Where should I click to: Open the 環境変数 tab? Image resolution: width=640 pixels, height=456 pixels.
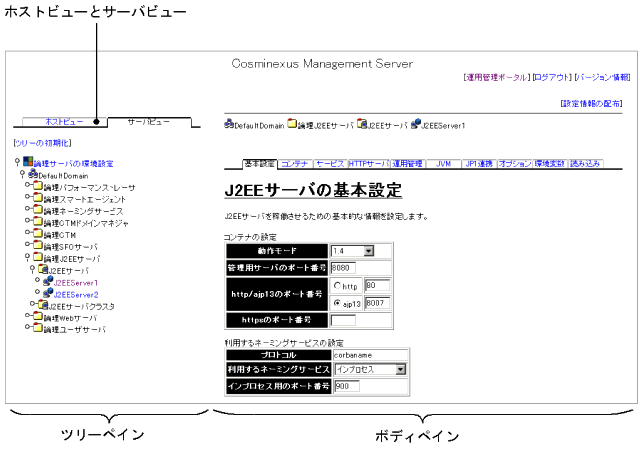point(550,164)
